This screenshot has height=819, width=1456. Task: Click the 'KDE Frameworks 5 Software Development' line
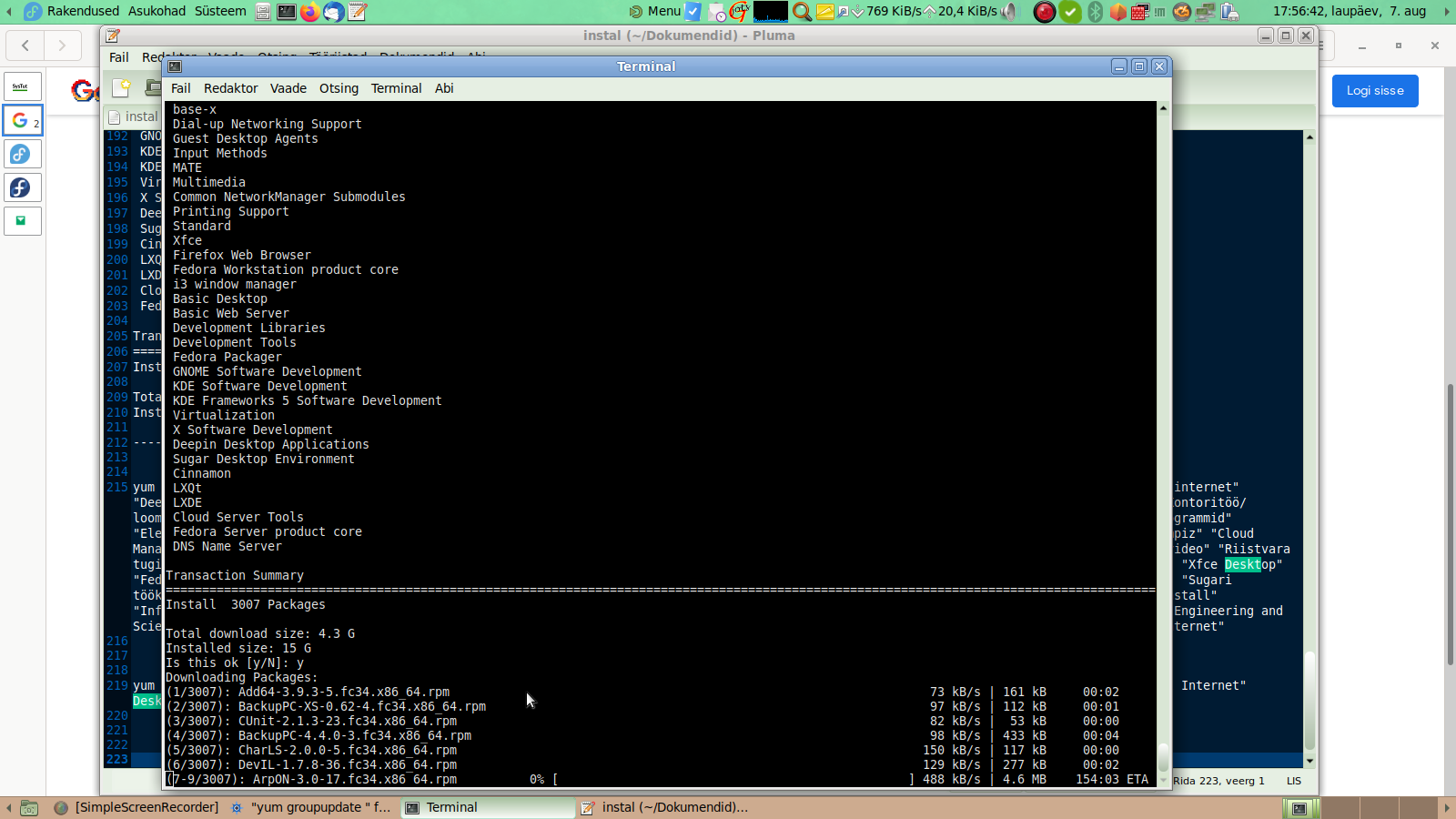tap(308, 400)
